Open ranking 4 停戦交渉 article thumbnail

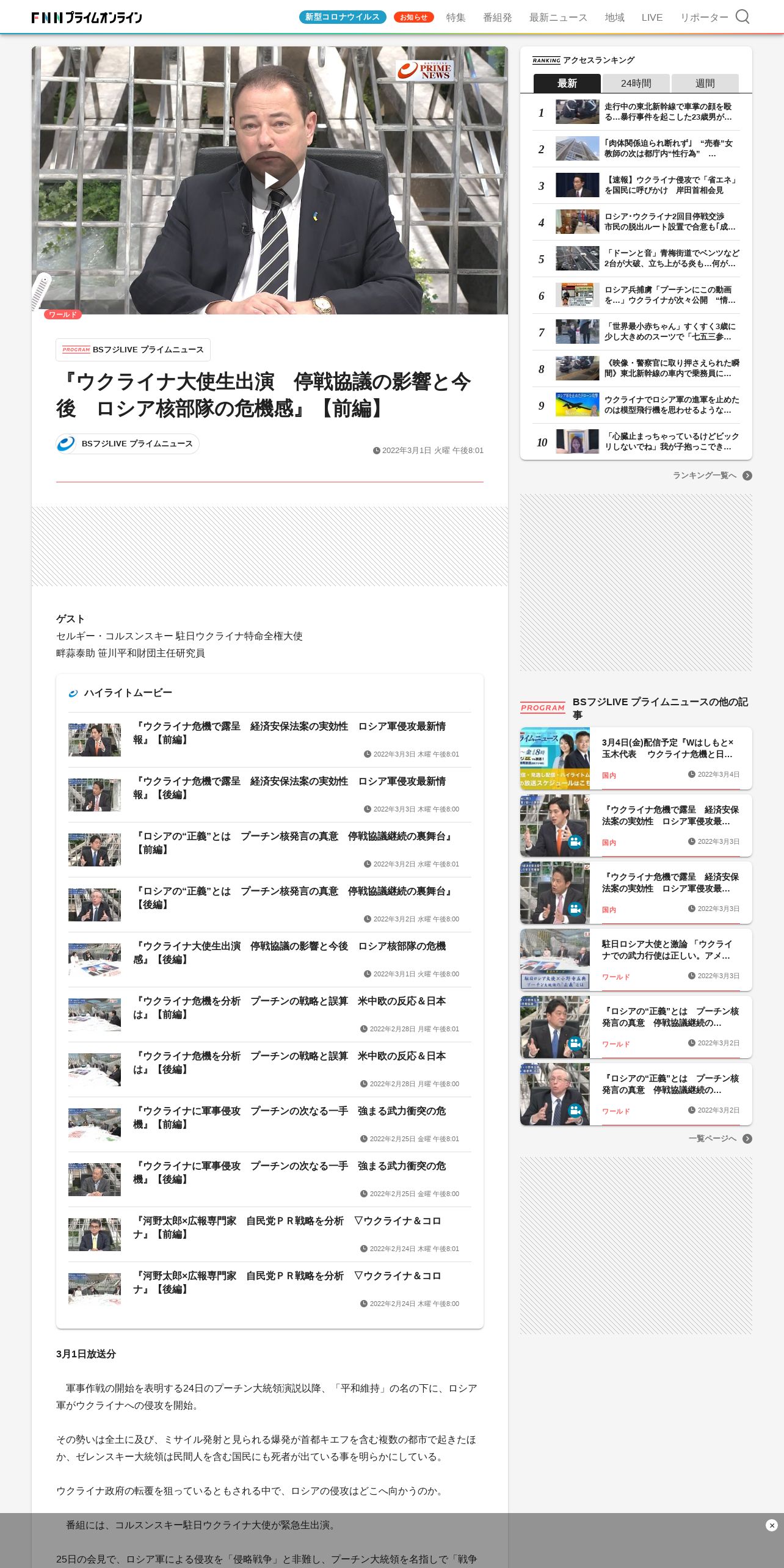pos(577,222)
